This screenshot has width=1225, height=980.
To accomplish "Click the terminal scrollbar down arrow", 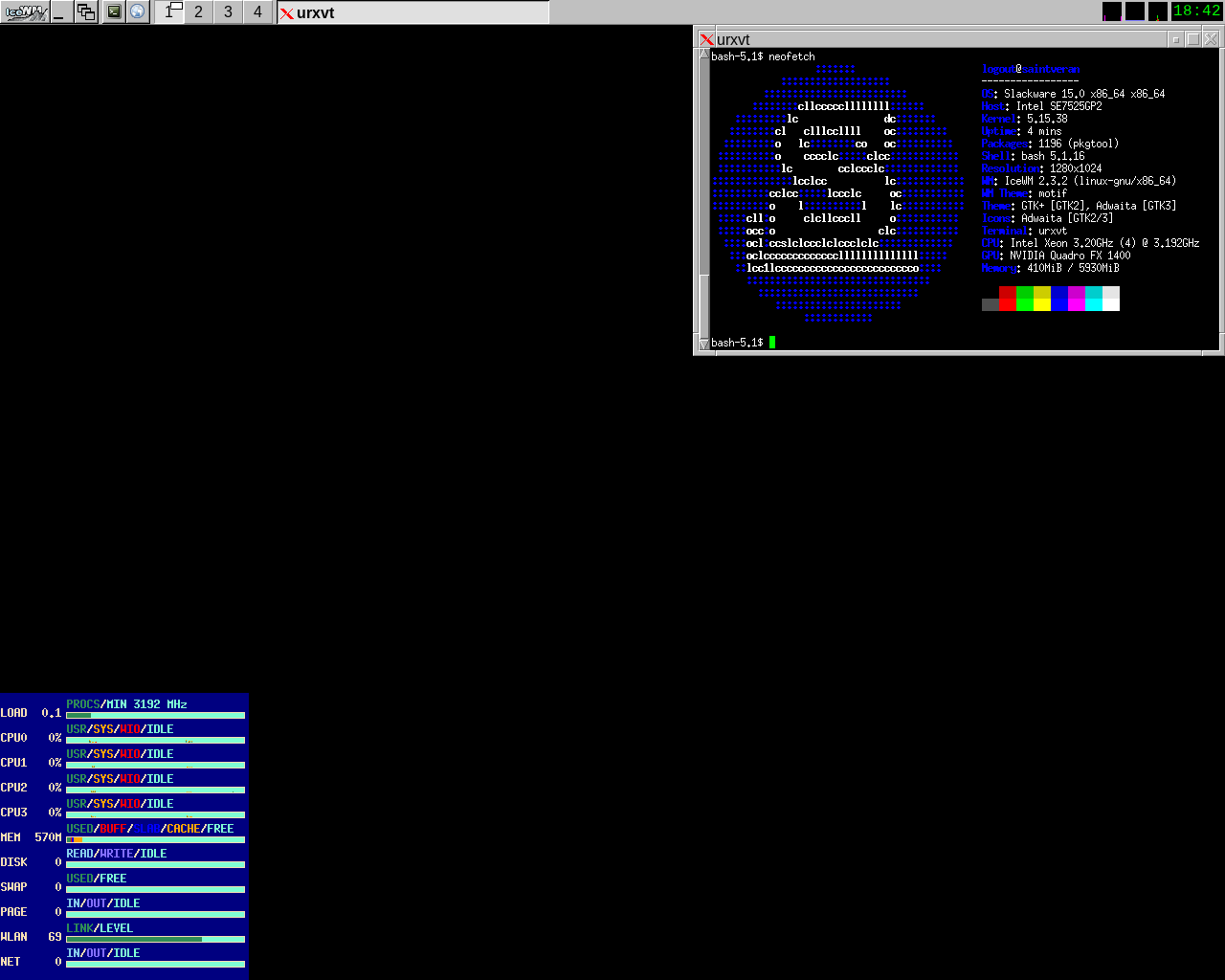I will point(703,343).
